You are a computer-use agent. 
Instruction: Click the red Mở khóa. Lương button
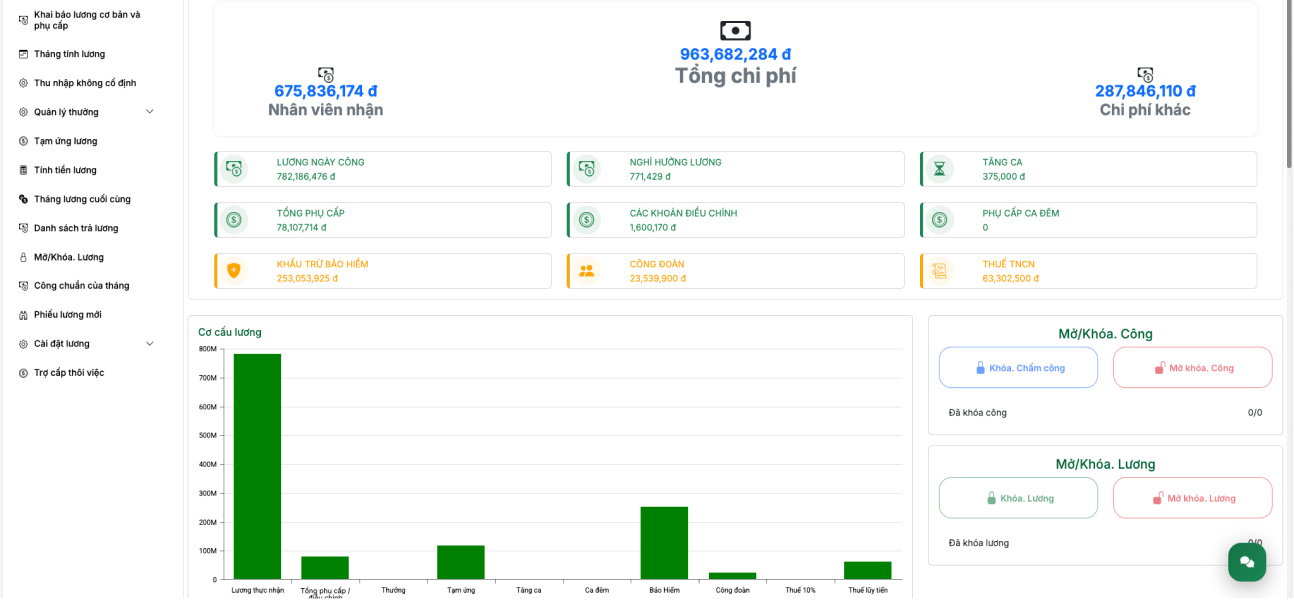[x=1192, y=498]
